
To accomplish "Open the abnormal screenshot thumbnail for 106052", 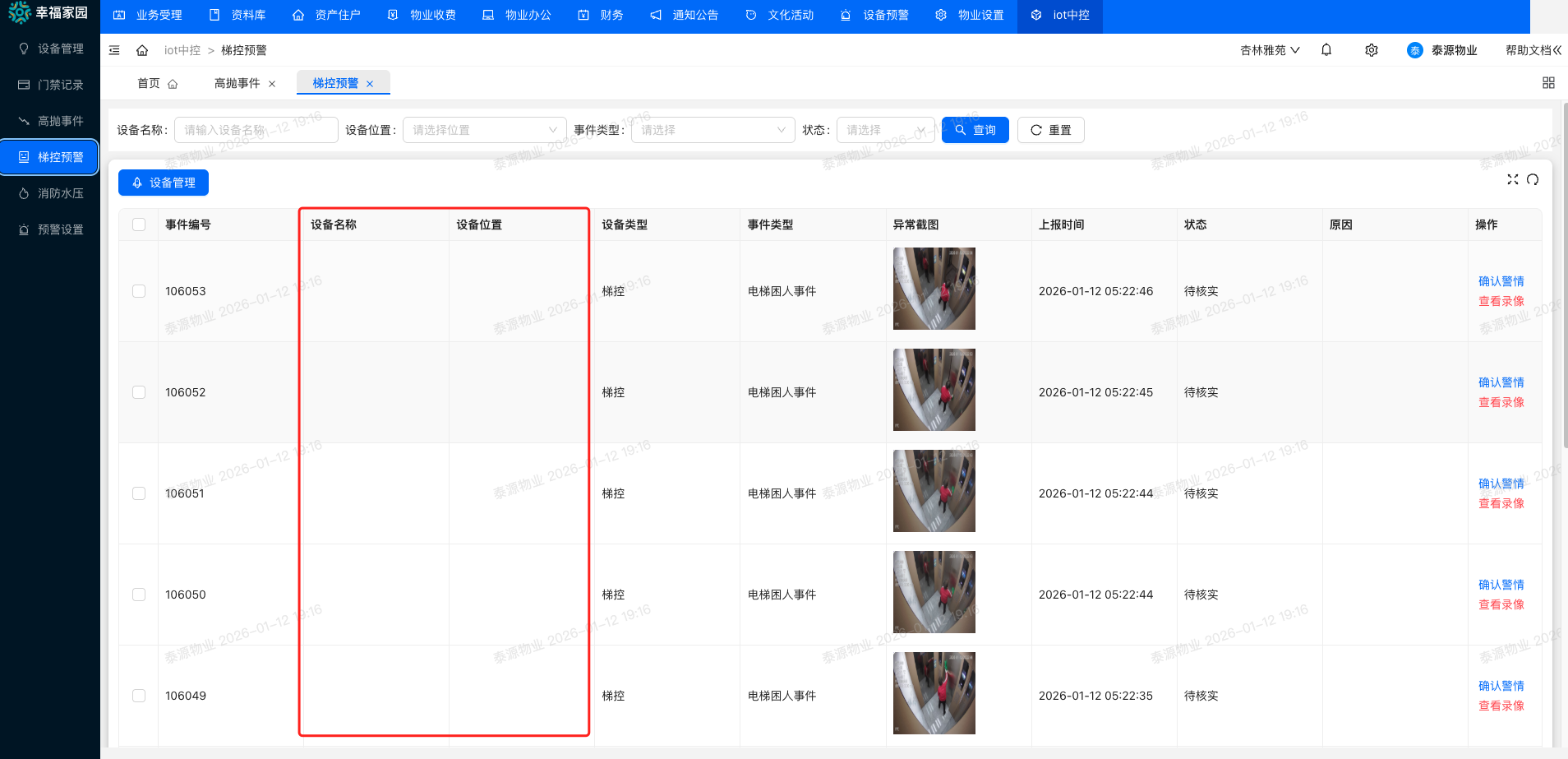I will coord(934,389).
